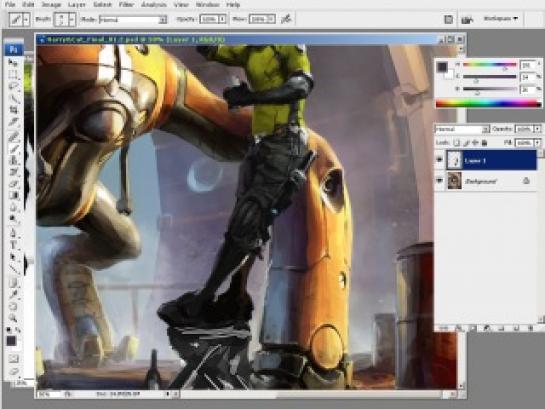
Task: Select the Path Selection tool
Action: pos(13,257)
